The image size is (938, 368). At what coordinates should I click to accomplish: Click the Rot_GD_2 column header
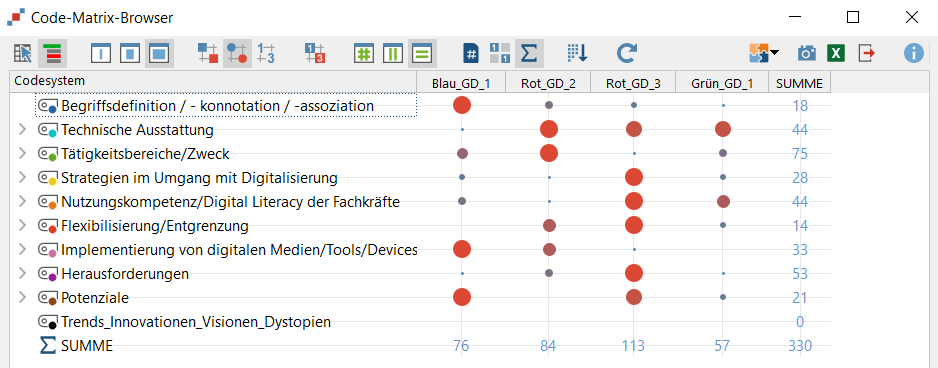click(547, 81)
